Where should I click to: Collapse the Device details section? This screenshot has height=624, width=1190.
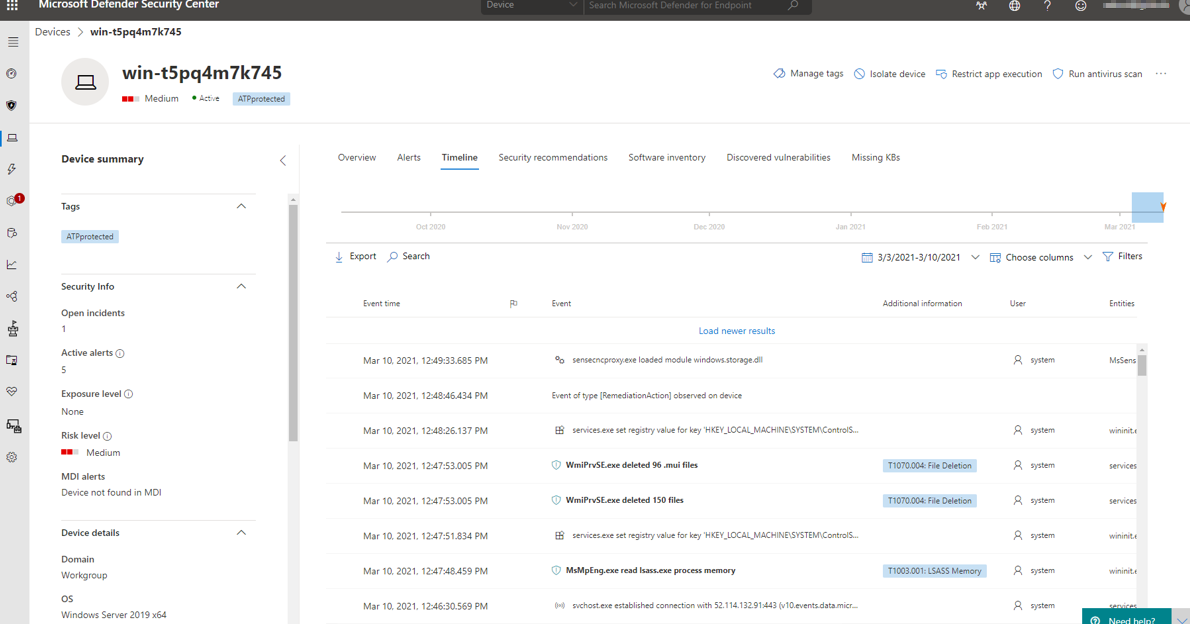(241, 533)
